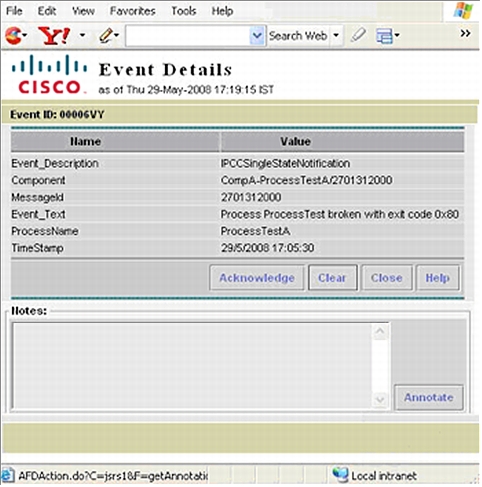Open the Favorites menu
Viewport: 482px width, 487px height.
tap(133, 11)
